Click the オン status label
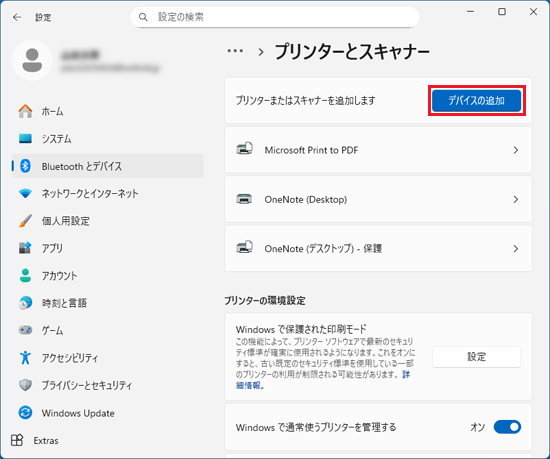 click(477, 427)
